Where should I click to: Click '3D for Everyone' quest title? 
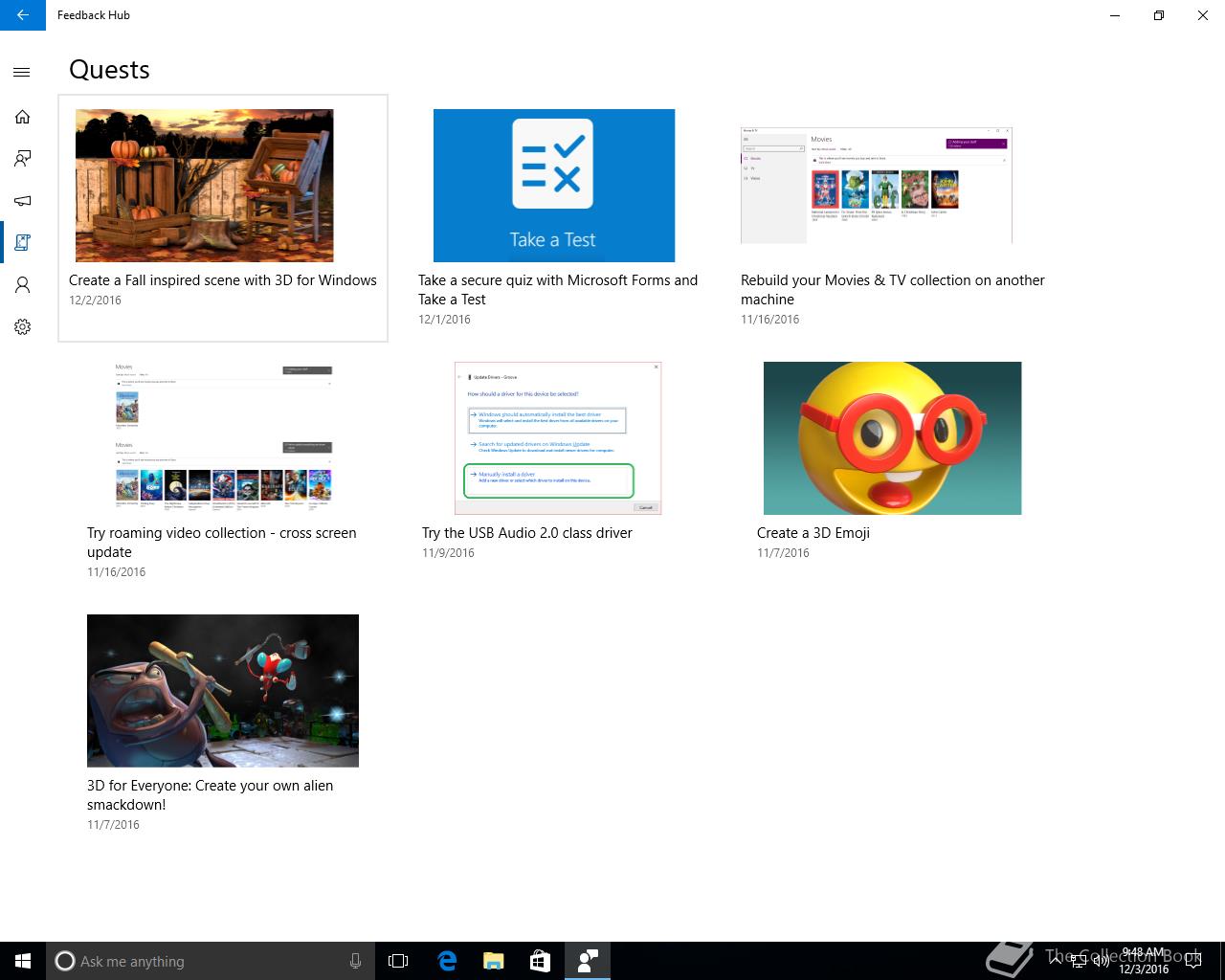click(x=211, y=795)
